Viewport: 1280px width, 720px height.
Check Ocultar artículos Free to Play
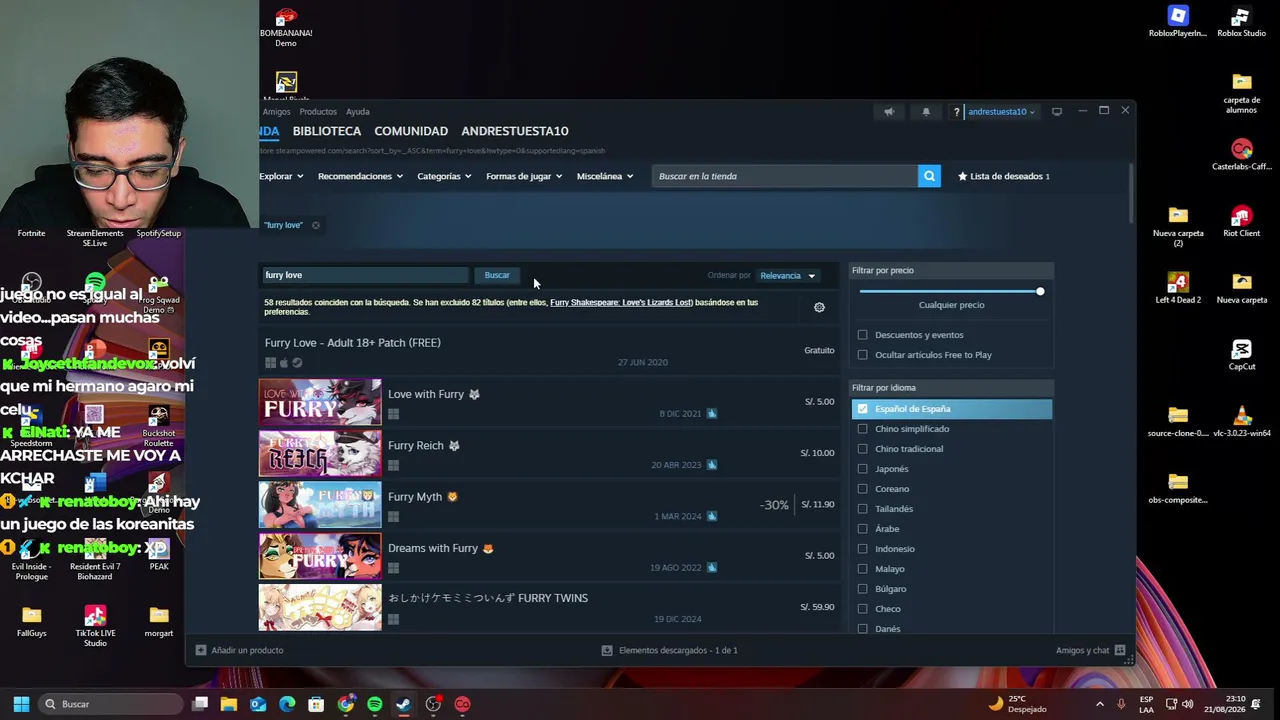(863, 355)
